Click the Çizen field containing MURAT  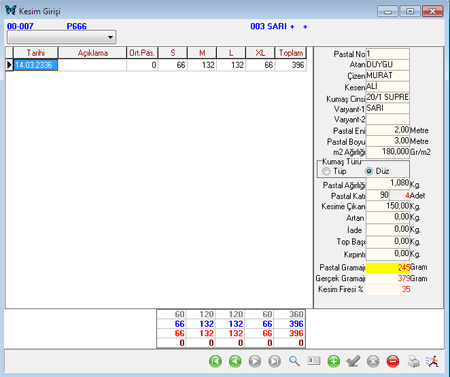(x=387, y=76)
